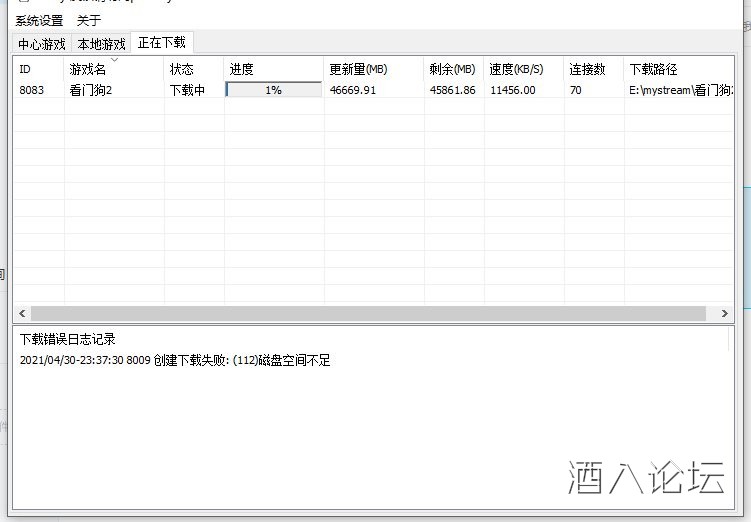The height and width of the screenshot is (522, 751).
Task: Switch to the 中心游戏 tab
Action: pyautogui.click(x=41, y=44)
